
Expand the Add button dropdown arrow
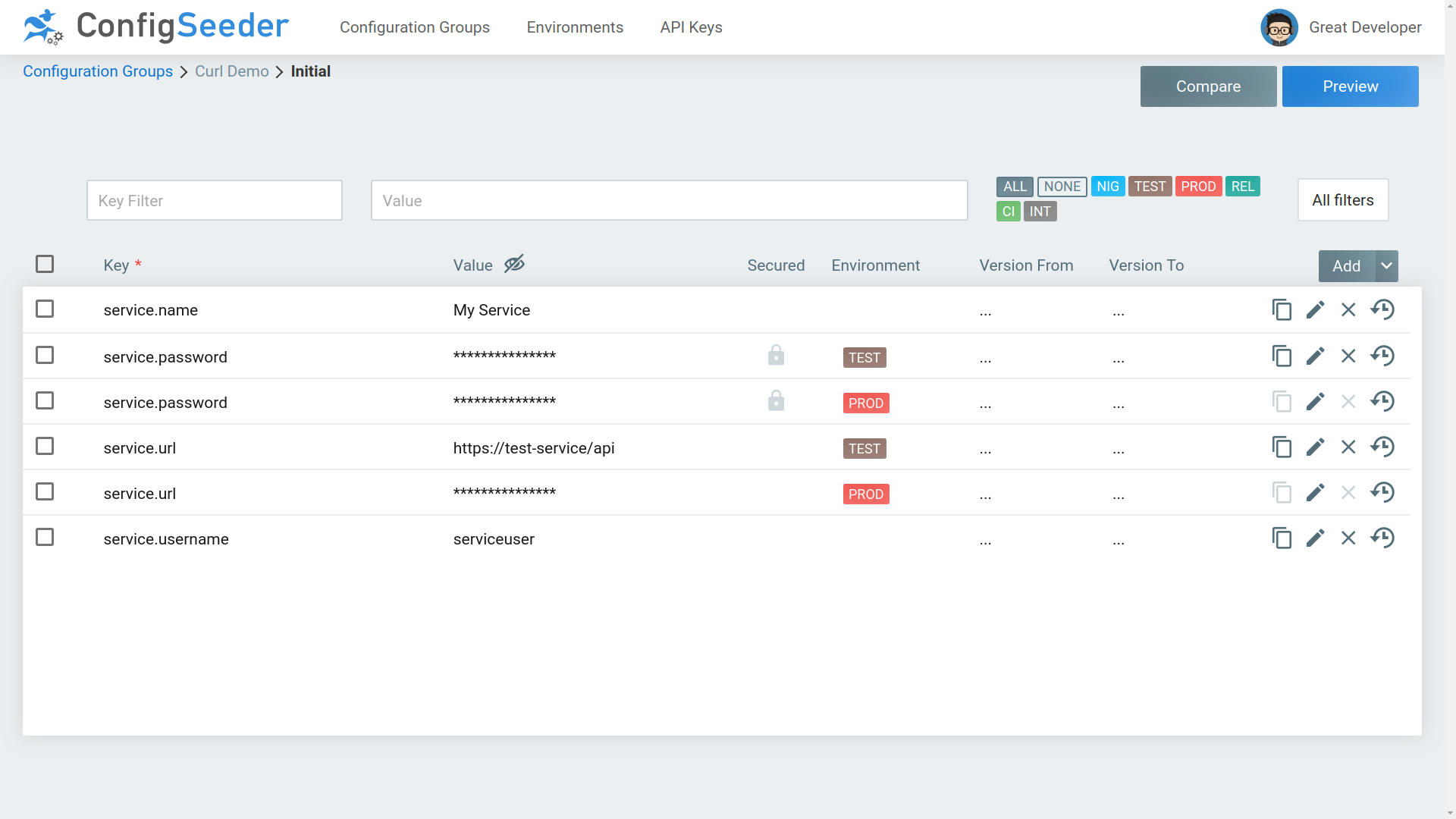click(x=1386, y=266)
